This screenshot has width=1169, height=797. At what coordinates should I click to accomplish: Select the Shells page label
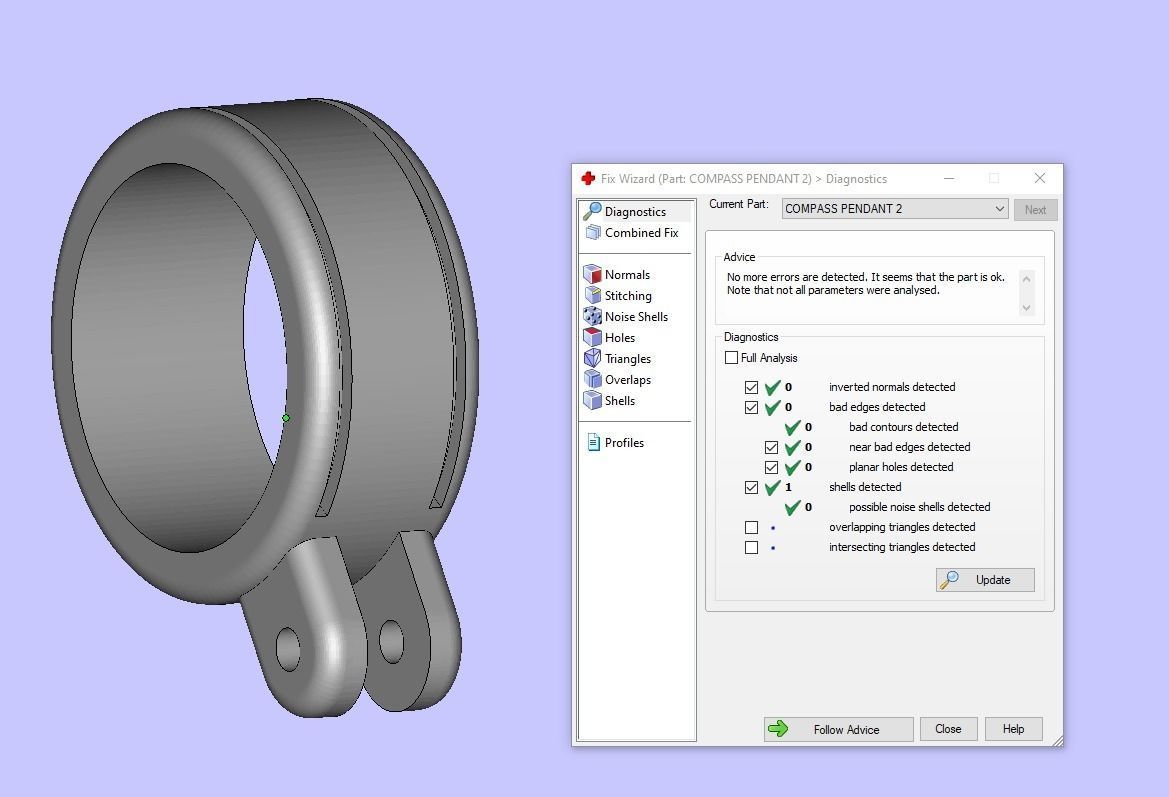tap(620, 400)
